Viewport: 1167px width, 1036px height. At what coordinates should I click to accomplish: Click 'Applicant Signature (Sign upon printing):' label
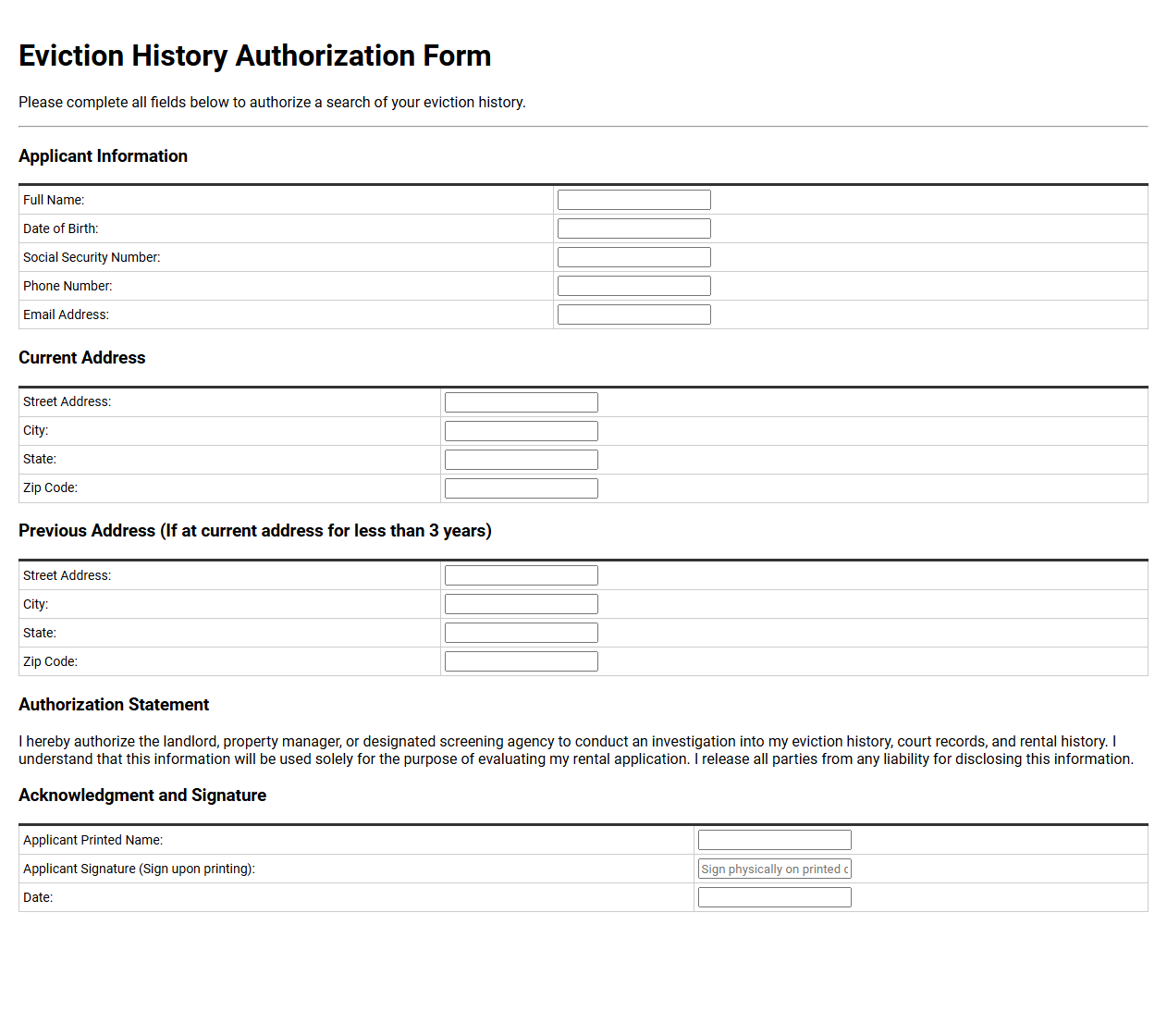pyautogui.click(x=139, y=869)
